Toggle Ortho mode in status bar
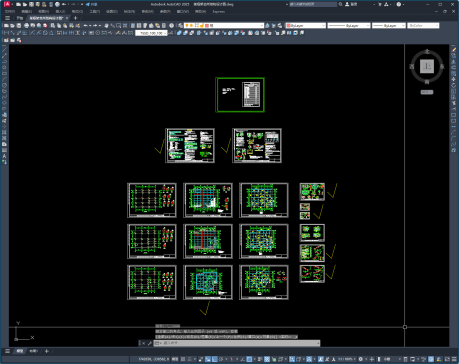Viewport: 459px width, 364px height. pyautogui.click(x=214, y=360)
